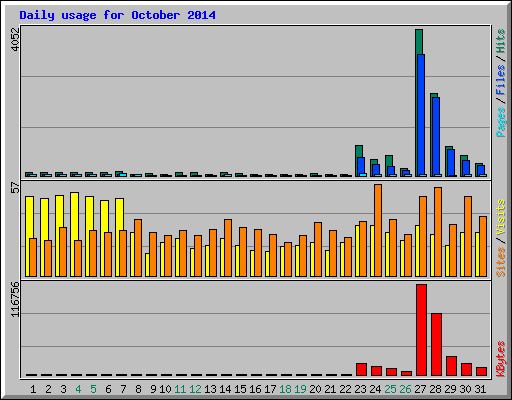The height and width of the screenshot is (400, 512).
Task: Click the orange "Sites" legend label
Action: point(500,262)
